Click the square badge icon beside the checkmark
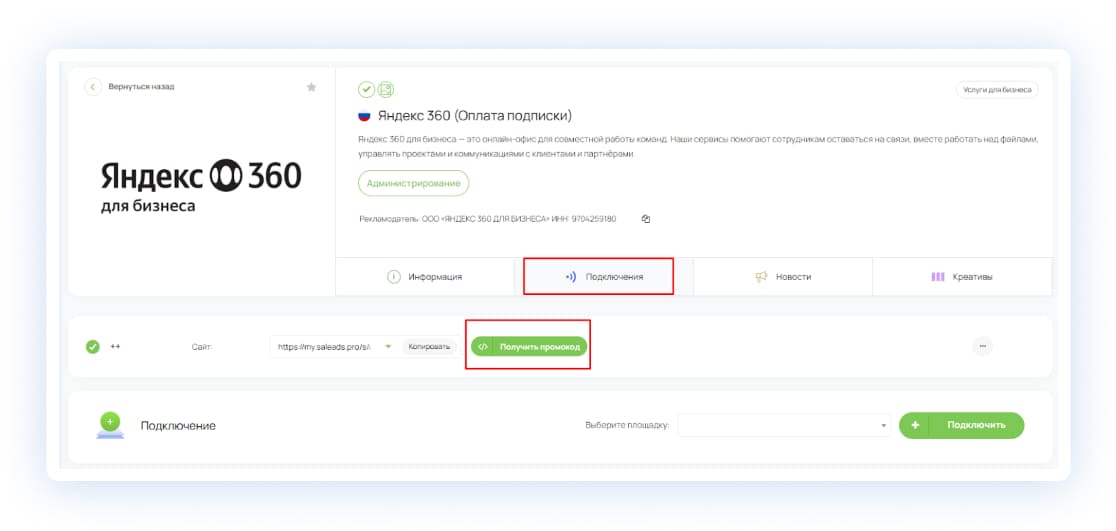The height and width of the screenshot is (531, 1116). point(385,90)
